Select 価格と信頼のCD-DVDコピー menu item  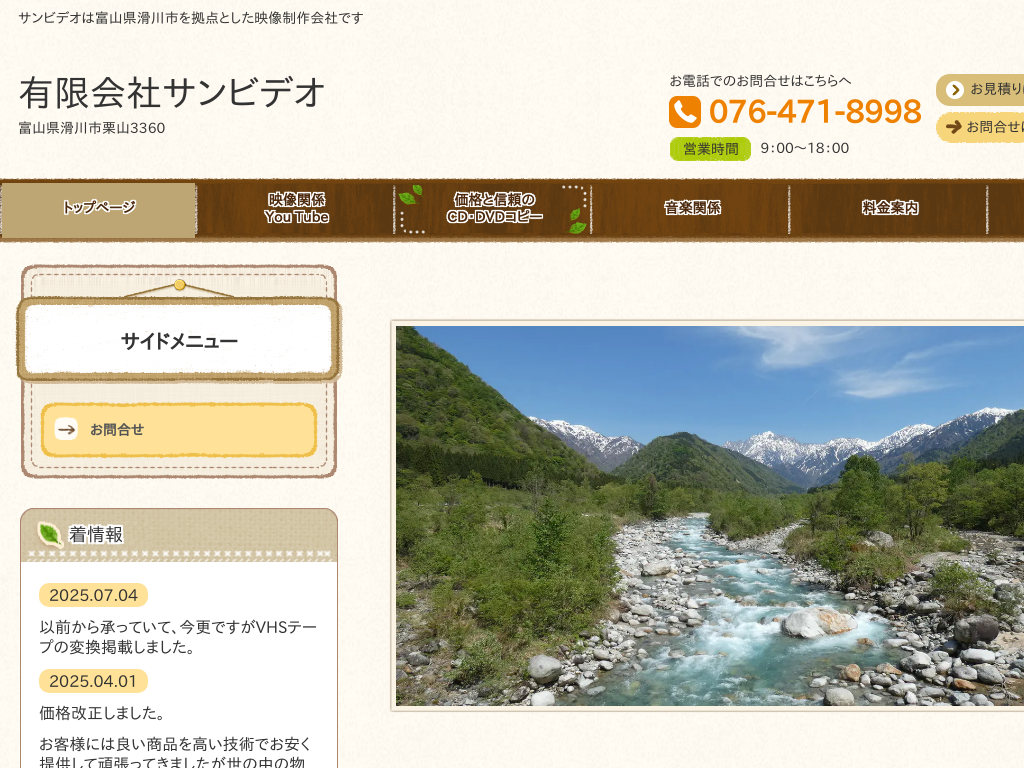494,208
